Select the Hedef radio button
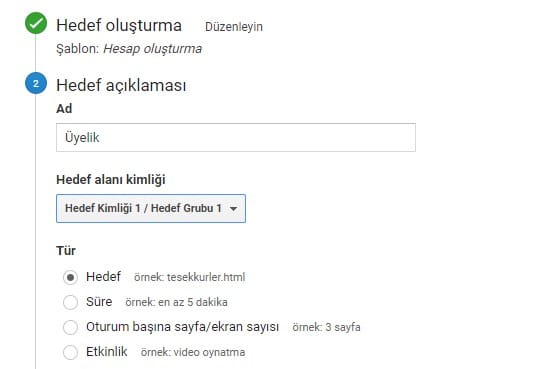This screenshot has width=545, height=369. click(x=70, y=277)
